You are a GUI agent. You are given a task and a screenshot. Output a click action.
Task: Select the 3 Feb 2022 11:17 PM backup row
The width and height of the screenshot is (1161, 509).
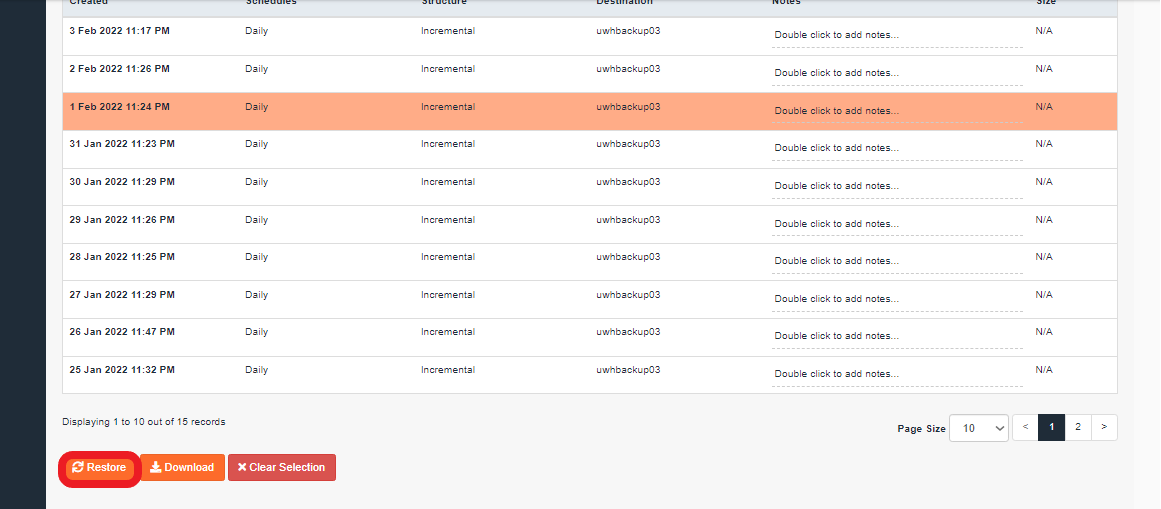(x=120, y=31)
